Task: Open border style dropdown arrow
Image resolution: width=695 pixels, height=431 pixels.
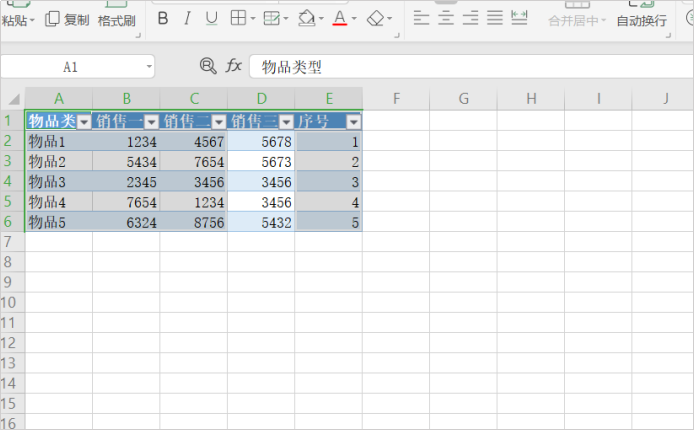Action: click(253, 19)
